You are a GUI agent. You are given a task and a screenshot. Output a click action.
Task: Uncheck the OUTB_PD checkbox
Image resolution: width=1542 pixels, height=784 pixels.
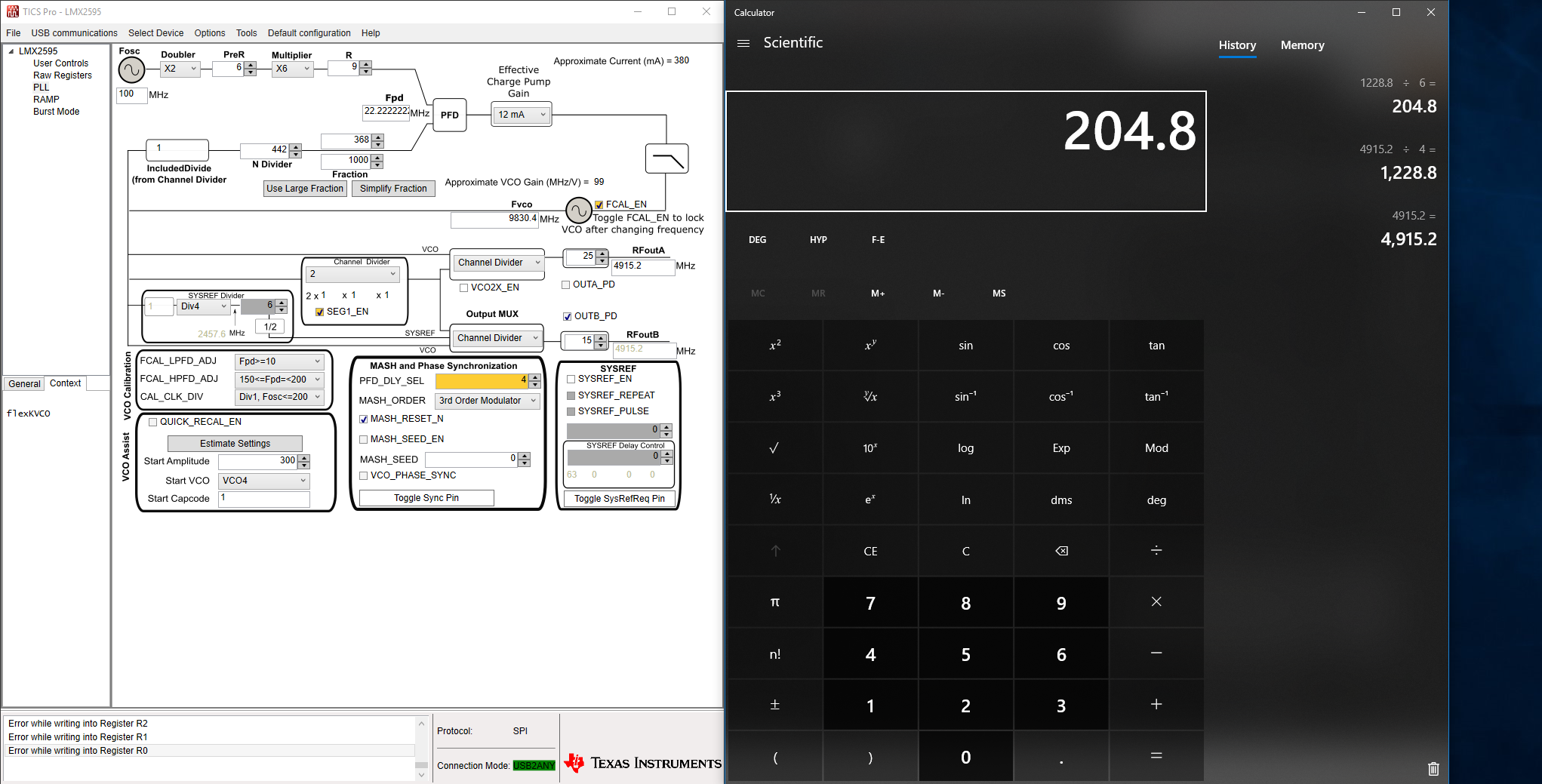tap(568, 316)
